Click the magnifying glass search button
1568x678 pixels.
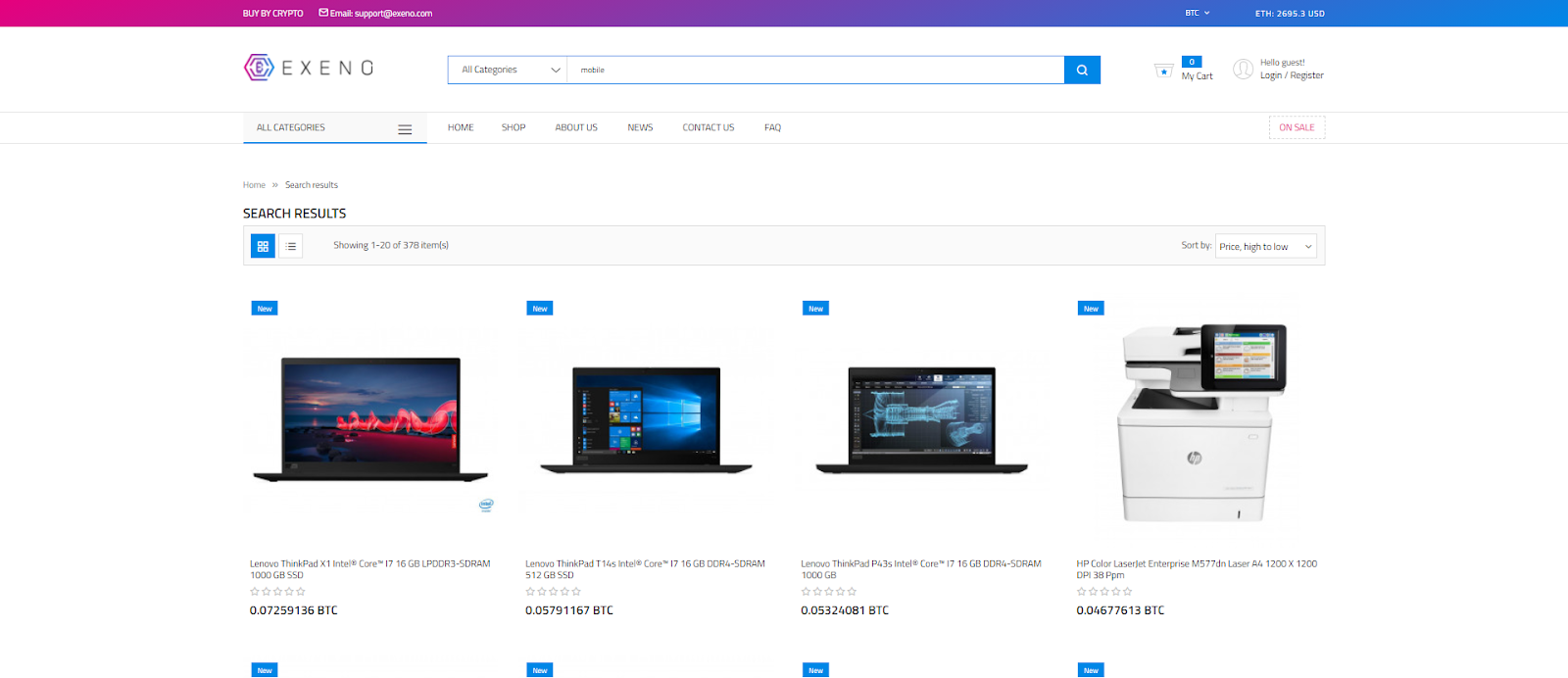coord(1082,70)
